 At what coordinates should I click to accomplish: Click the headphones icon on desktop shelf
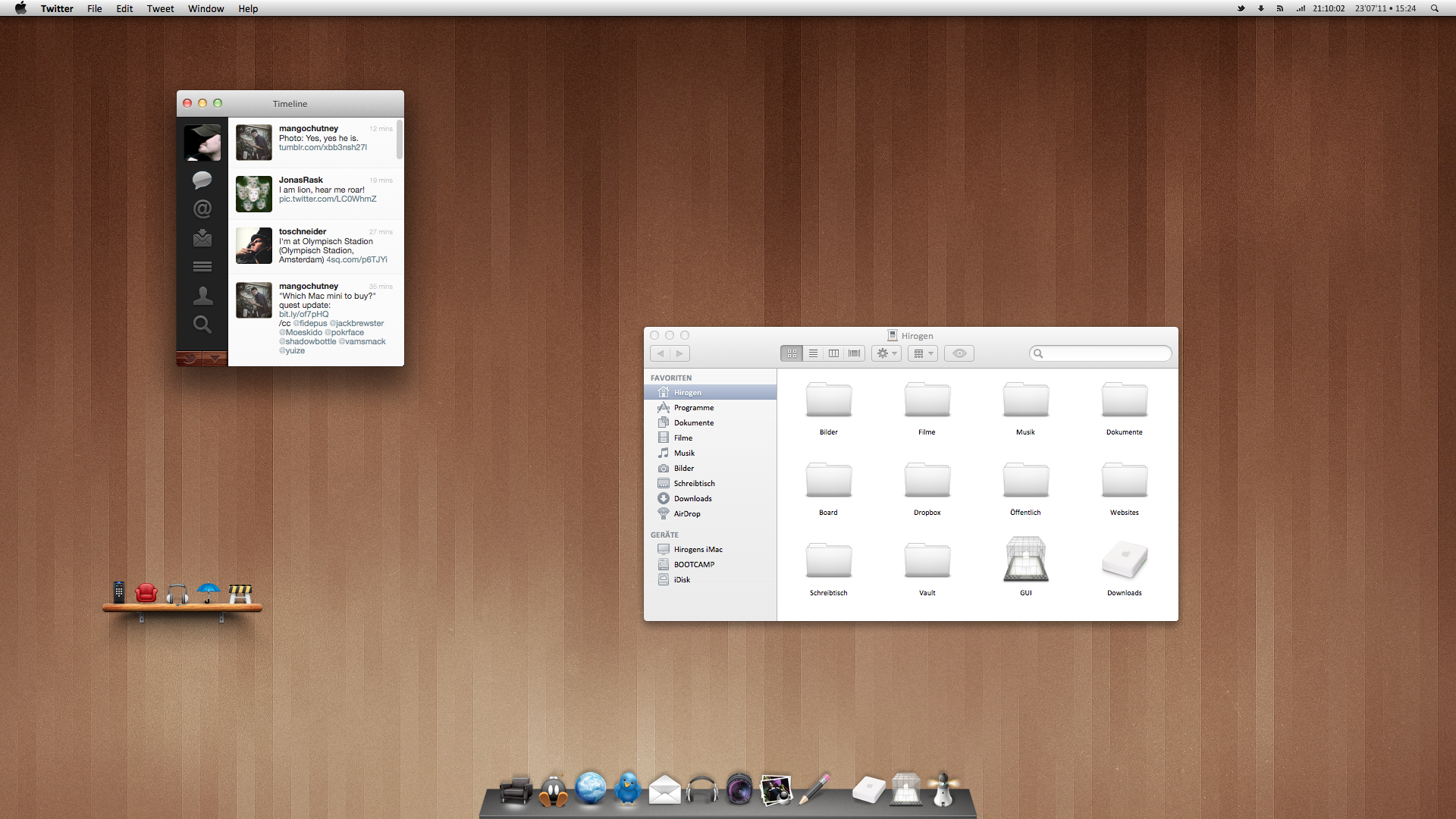tap(177, 593)
